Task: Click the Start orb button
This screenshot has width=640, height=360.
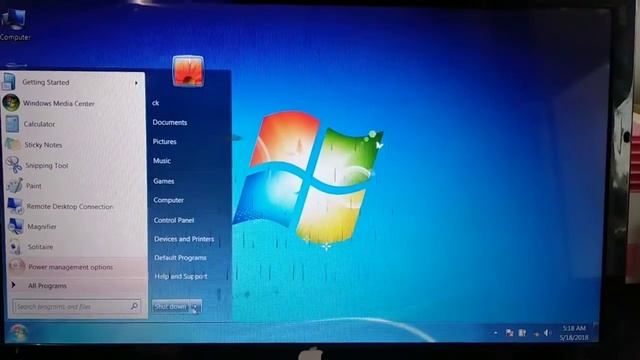Action: (x=18, y=333)
